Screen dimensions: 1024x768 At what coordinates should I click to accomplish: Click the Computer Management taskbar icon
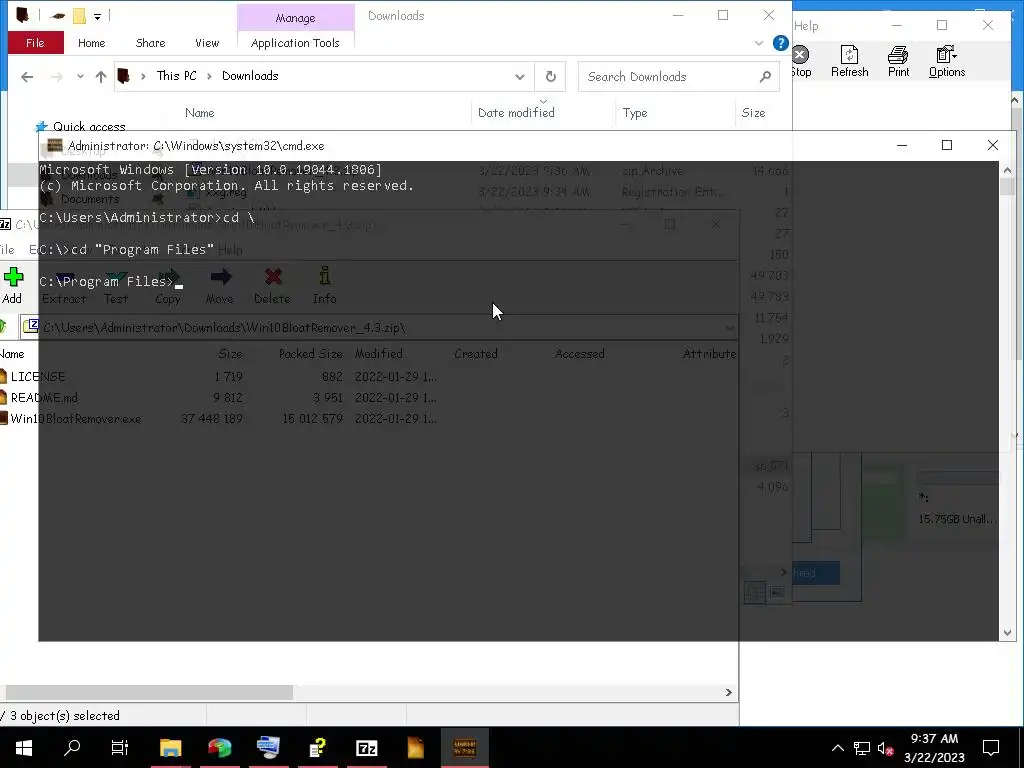pos(268,747)
